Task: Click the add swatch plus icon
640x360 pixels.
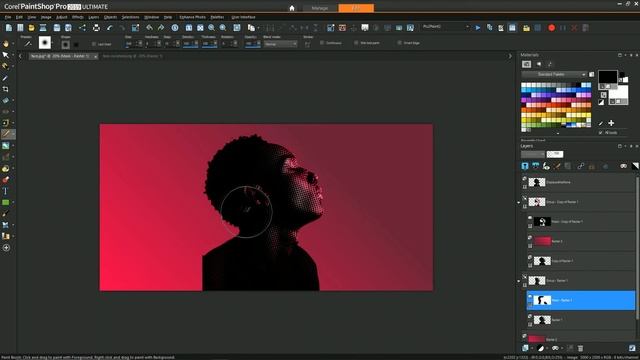Action: point(611,123)
